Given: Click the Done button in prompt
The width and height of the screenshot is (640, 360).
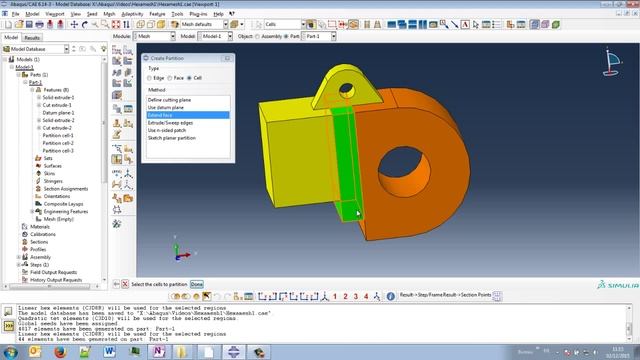Looking at the screenshot, I should point(197,284).
